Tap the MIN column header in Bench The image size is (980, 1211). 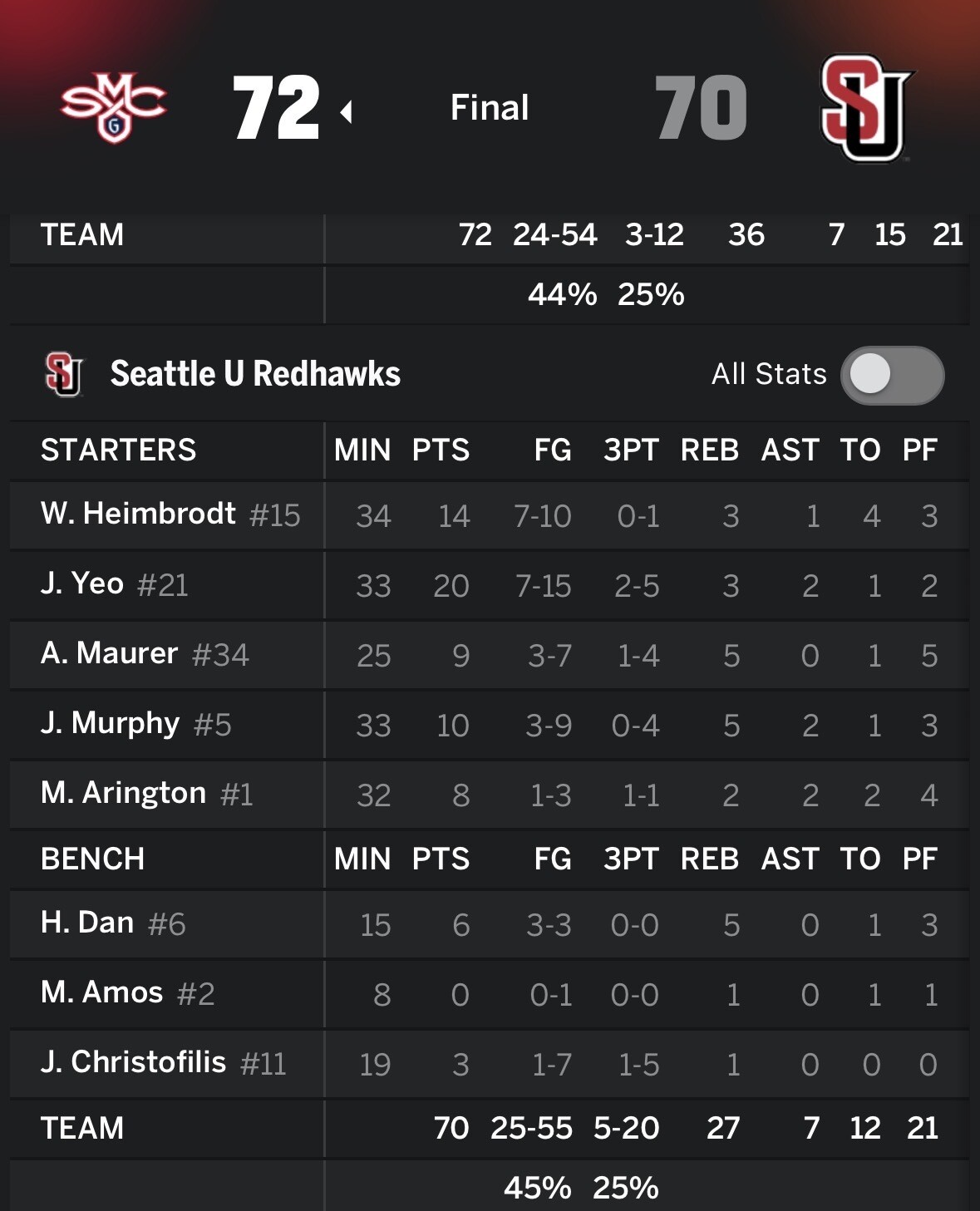pos(362,859)
